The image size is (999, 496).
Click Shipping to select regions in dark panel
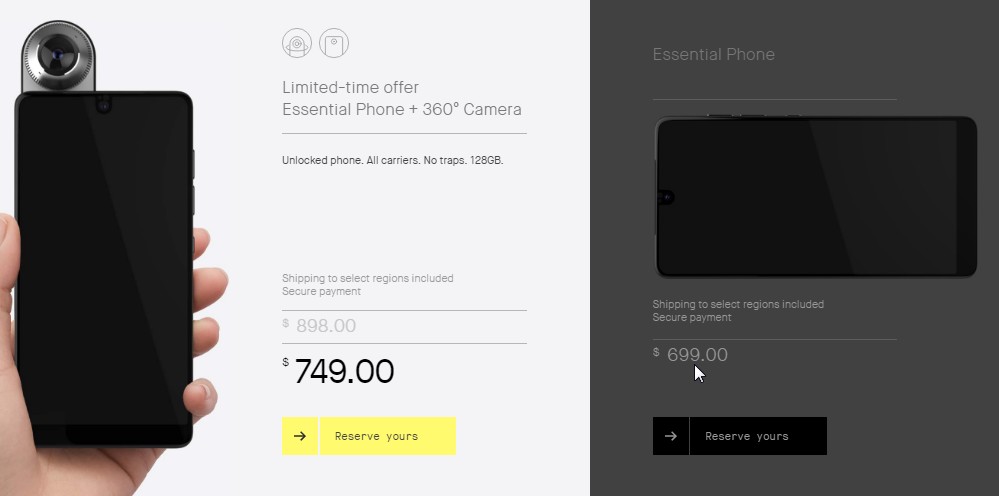pos(738,304)
